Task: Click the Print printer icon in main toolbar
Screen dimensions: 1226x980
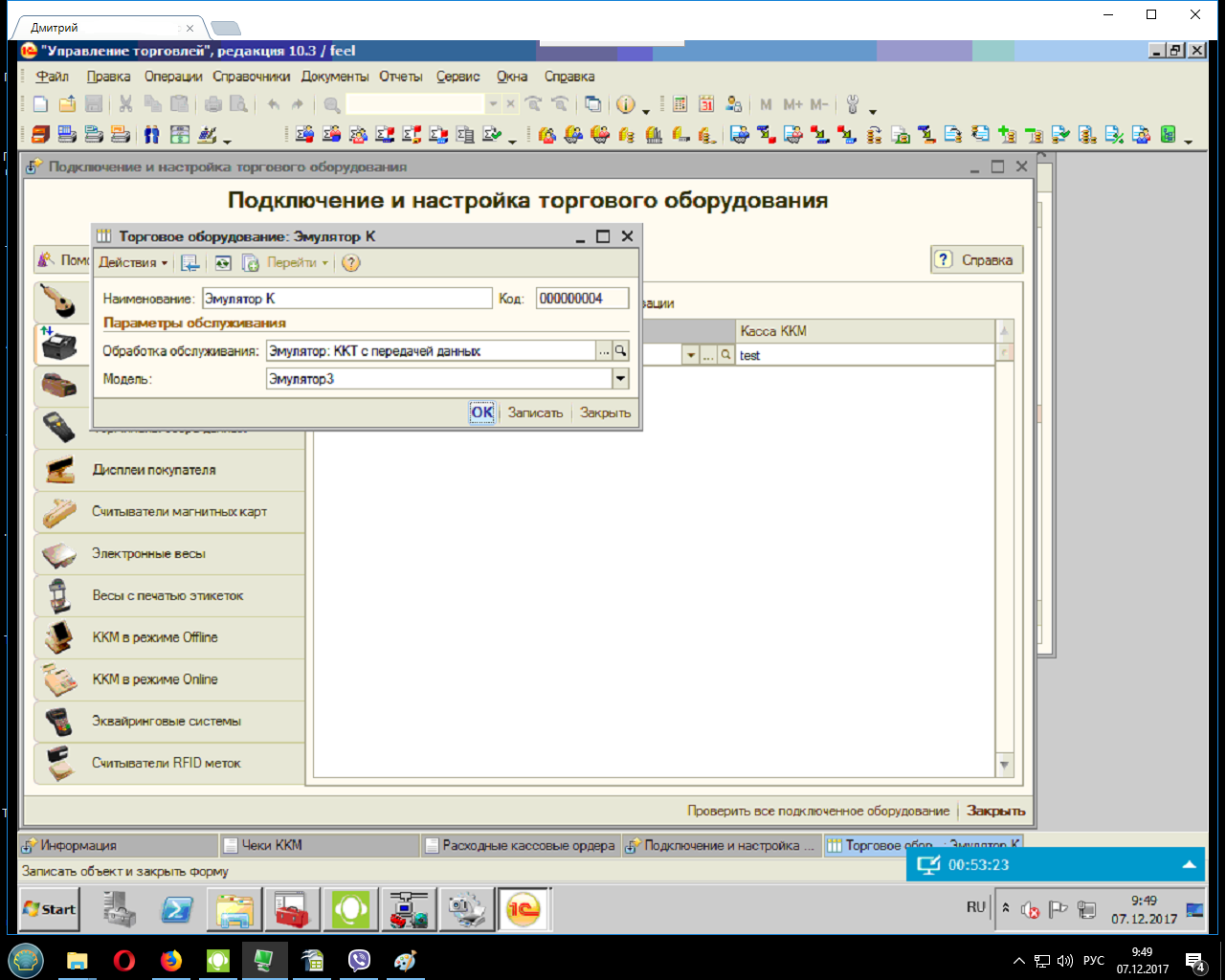Action: 212,104
